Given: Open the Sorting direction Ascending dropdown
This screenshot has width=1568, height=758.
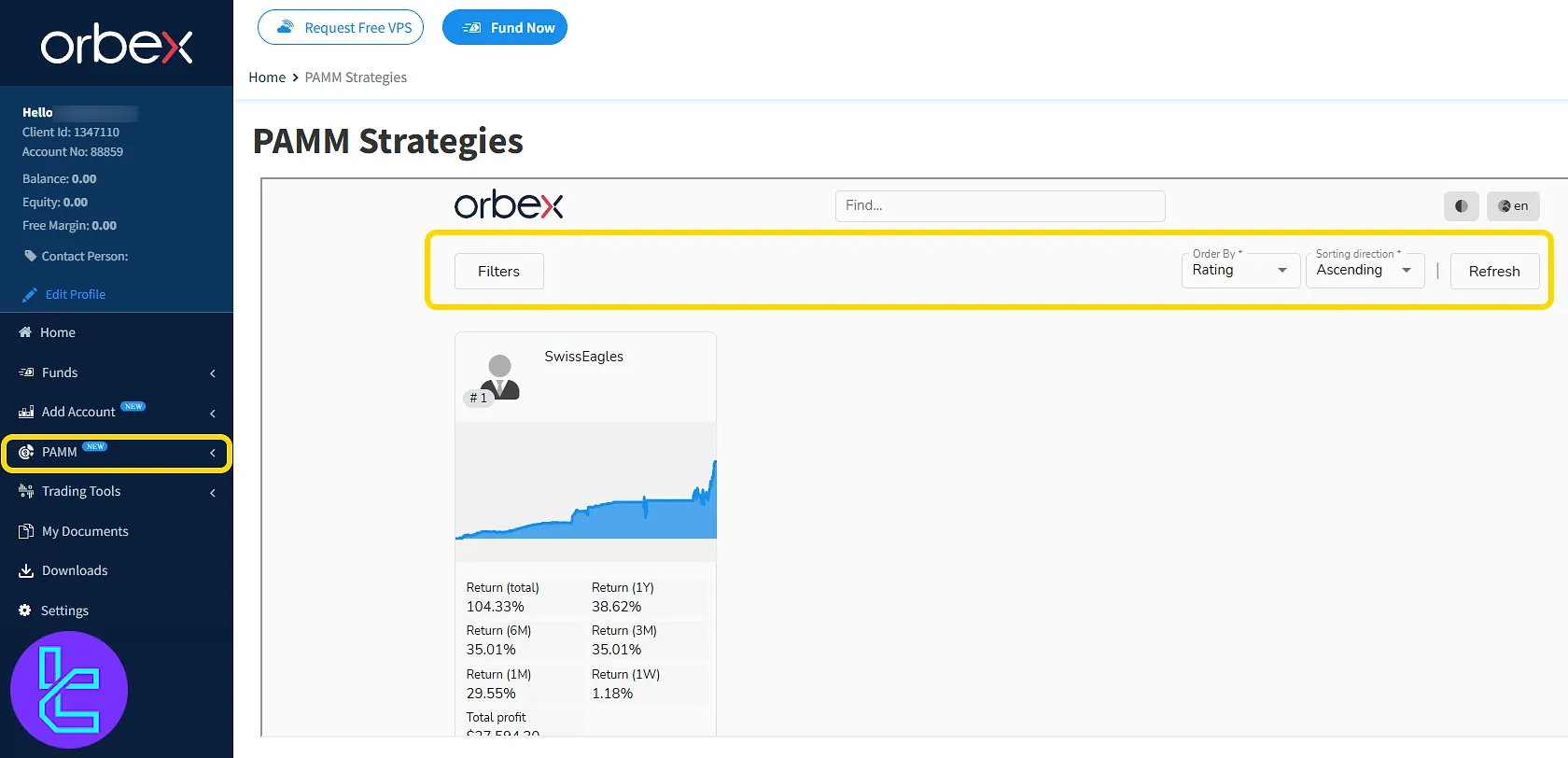Looking at the screenshot, I should 1365,270.
